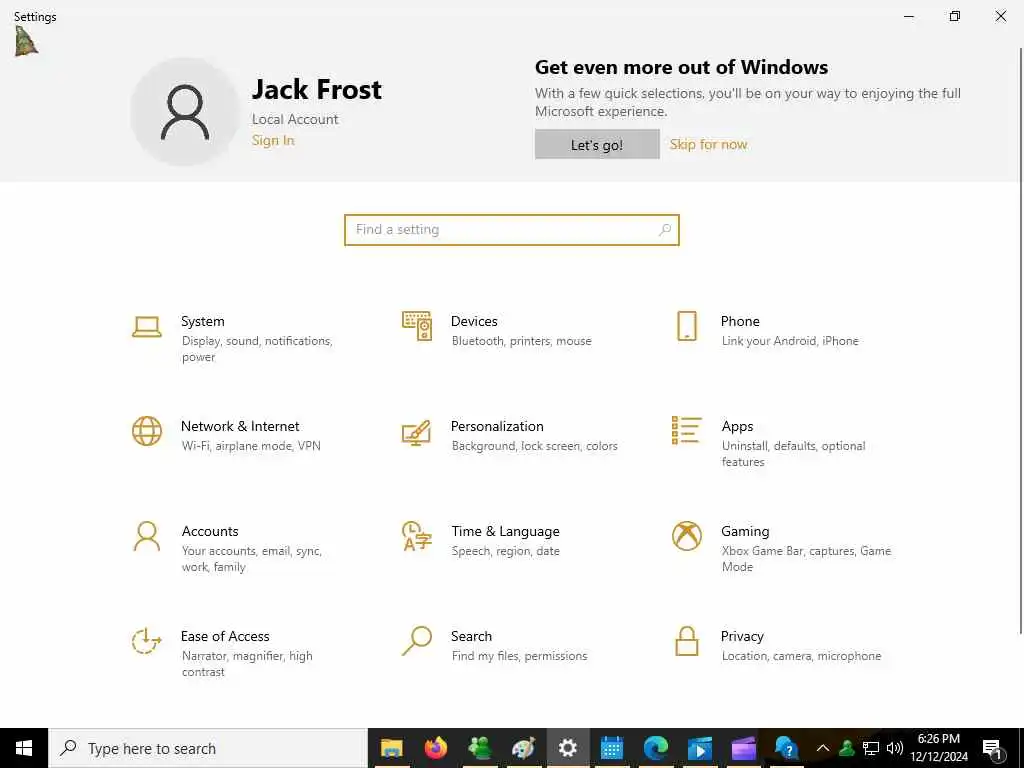Click the taskbar Type here to search box
Image resolution: width=1024 pixels, height=768 pixels.
coord(208,748)
